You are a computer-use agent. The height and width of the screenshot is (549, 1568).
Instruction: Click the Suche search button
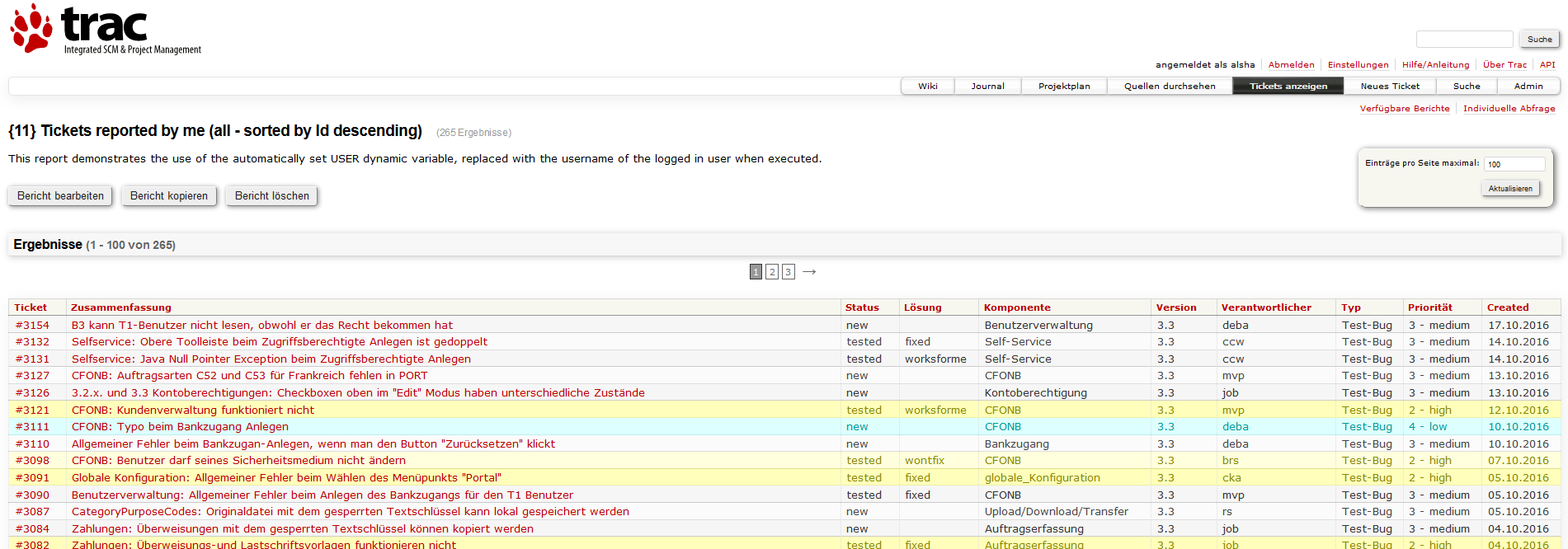1539,40
